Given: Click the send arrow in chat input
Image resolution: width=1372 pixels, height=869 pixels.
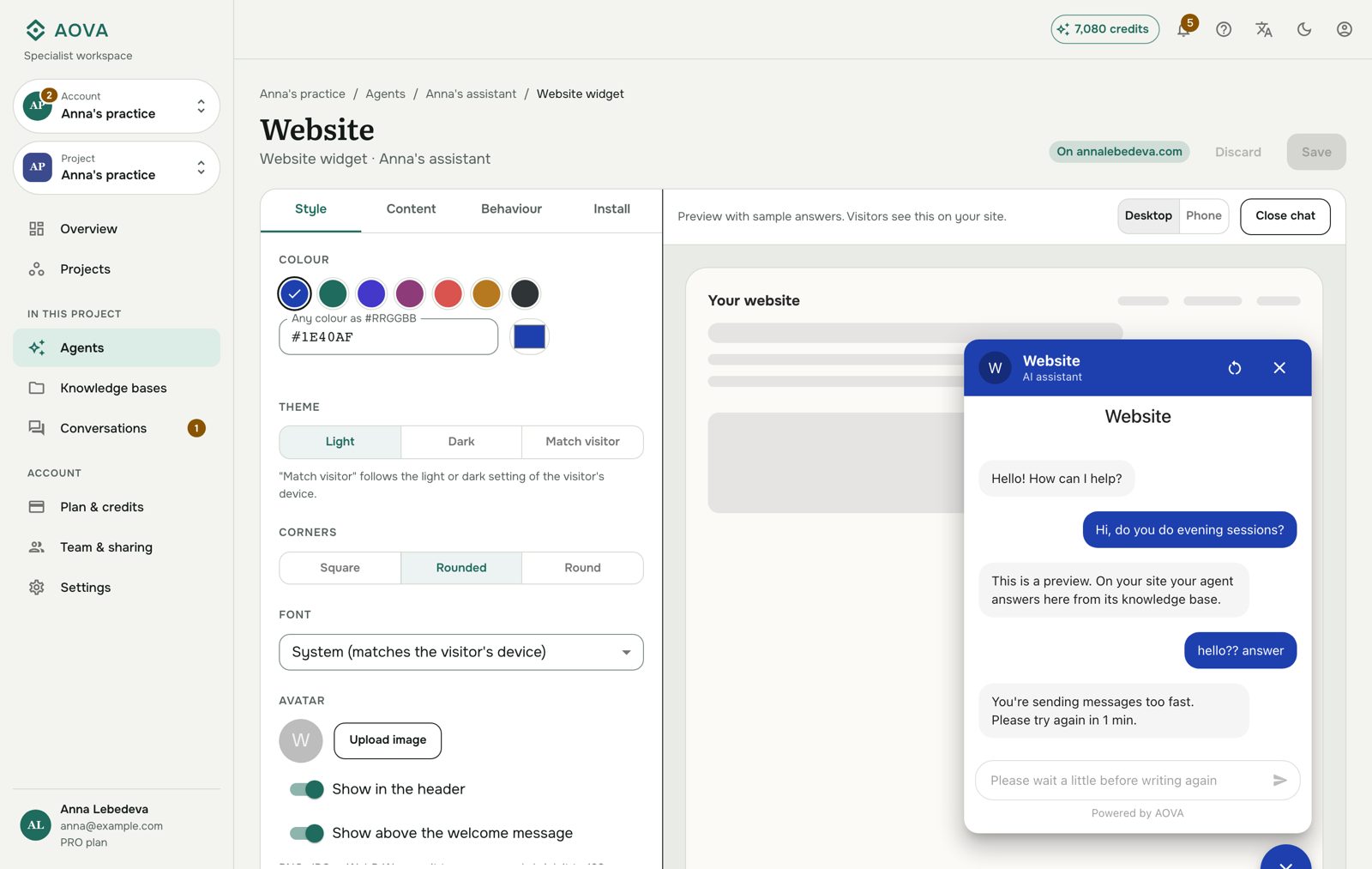Looking at the screenshot, I should tap(1279, 781).
